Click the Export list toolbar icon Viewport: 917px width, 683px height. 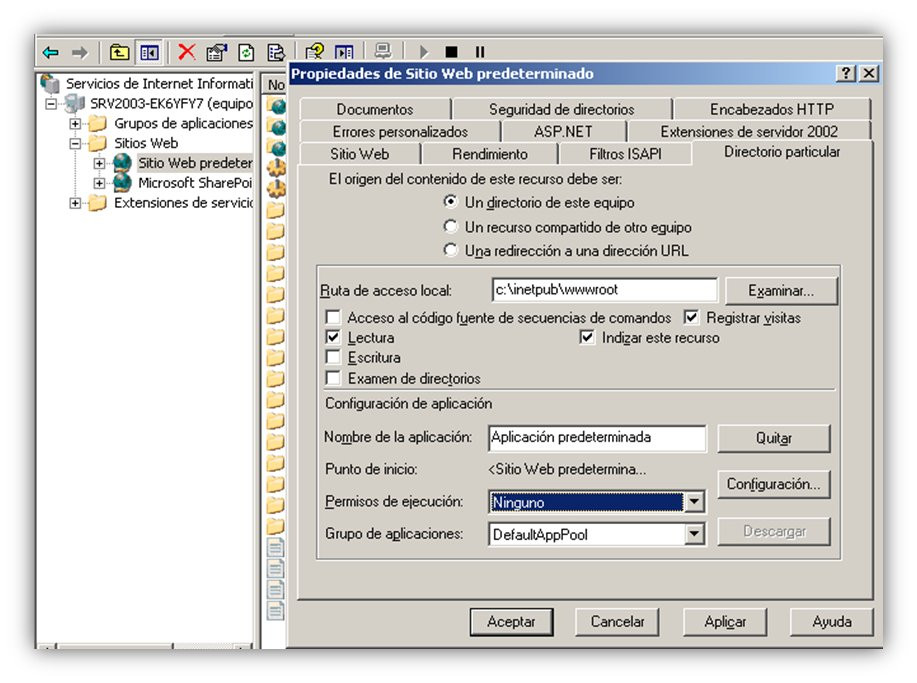(x=275, y=53)
